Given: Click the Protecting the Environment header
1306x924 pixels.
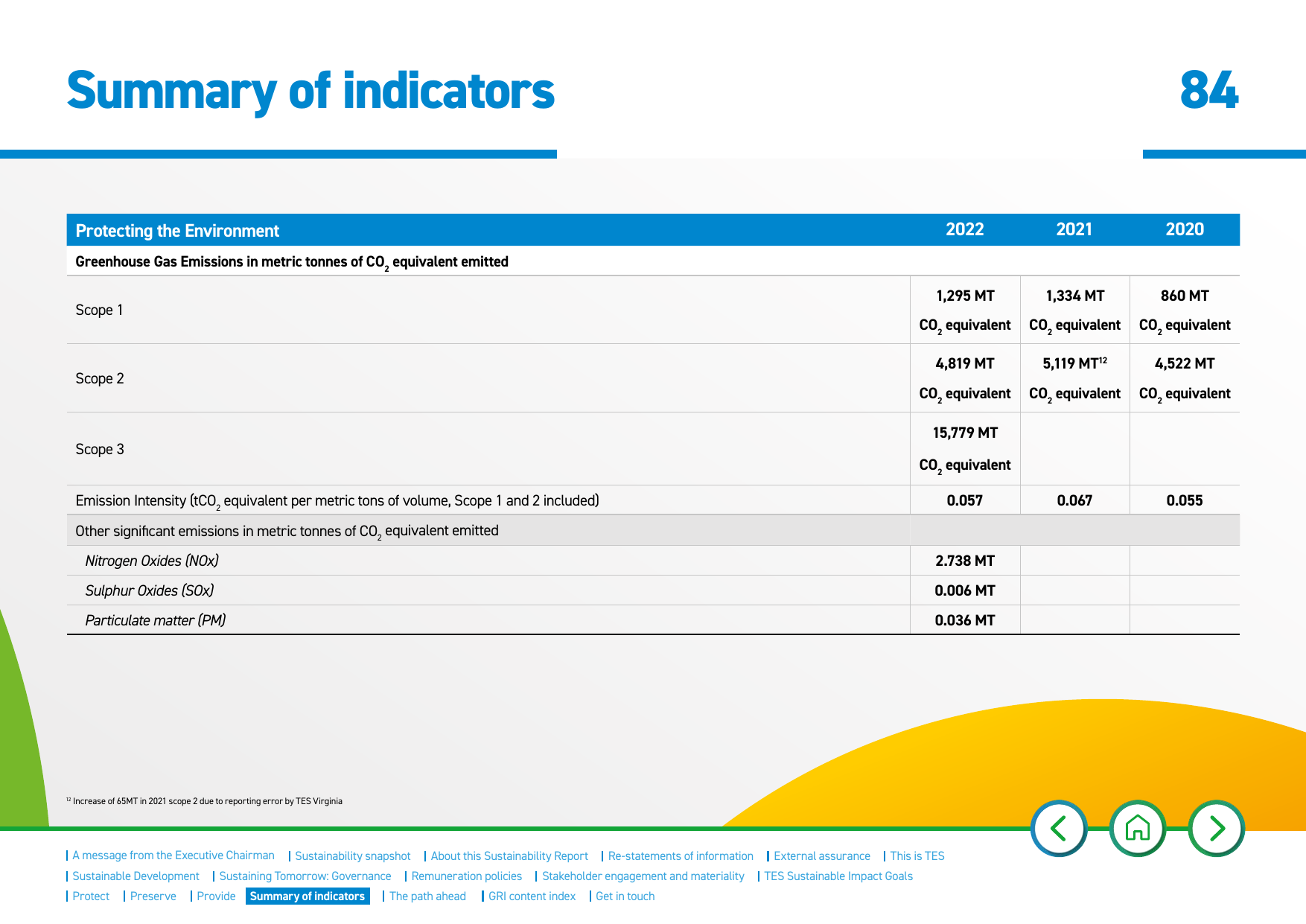Looking at the screenshot, I should (177, 231).
